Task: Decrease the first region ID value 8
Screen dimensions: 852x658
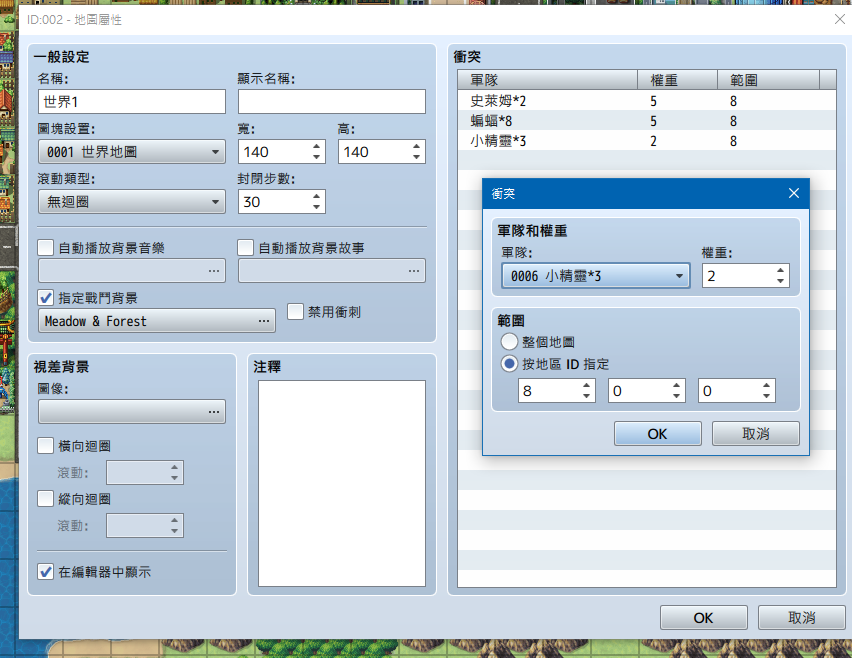Action: coord(586,396)
